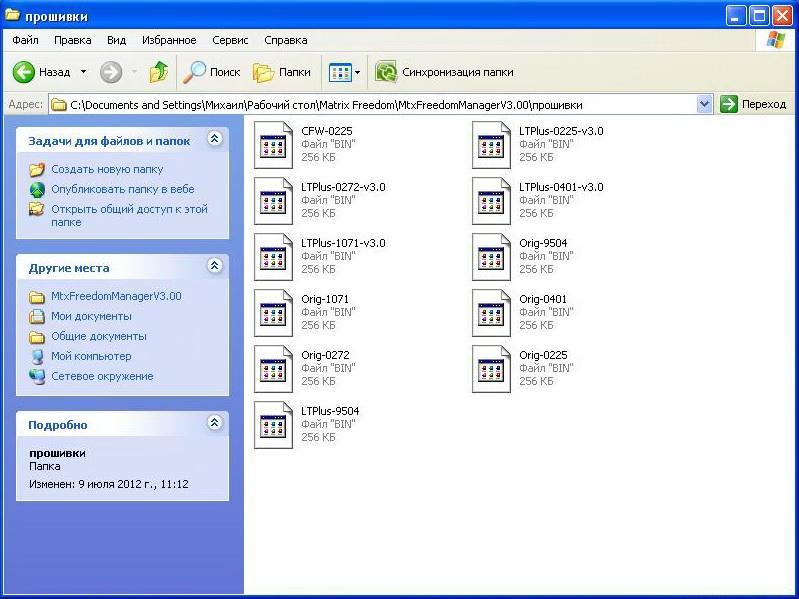Select the LTPlus-0401-v3.0 file icon
Screen dimensions: 799x599
point(491,201)
